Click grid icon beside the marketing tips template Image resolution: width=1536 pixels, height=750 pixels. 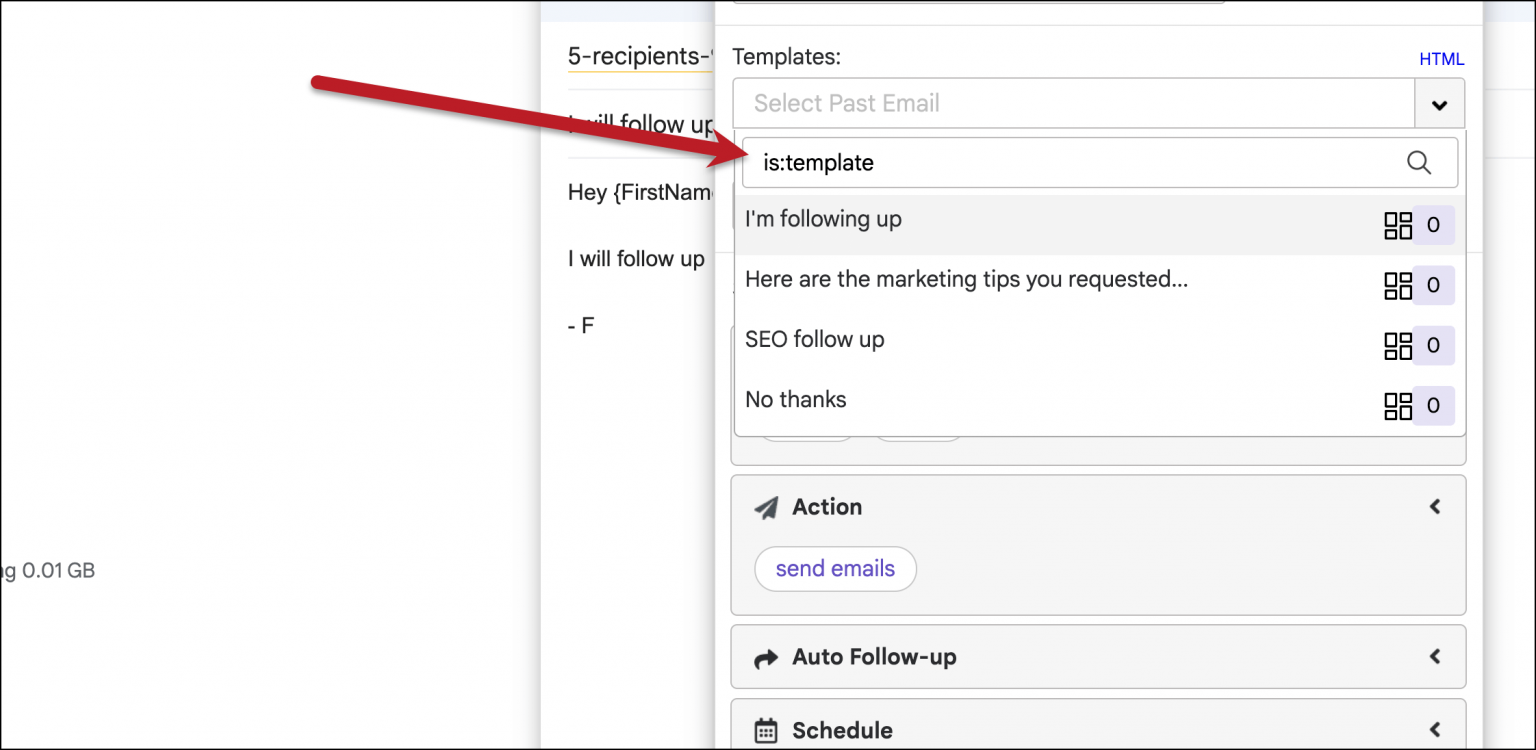click(x=1397, y=285)
